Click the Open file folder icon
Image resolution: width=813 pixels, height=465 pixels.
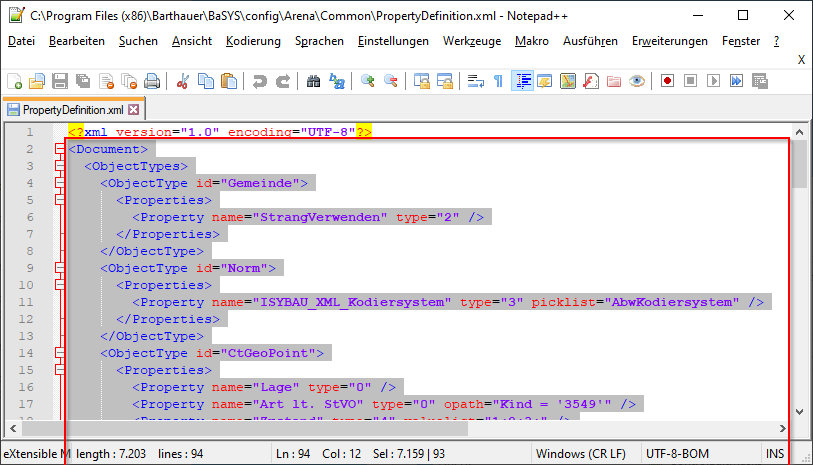[x=36, y=81]
